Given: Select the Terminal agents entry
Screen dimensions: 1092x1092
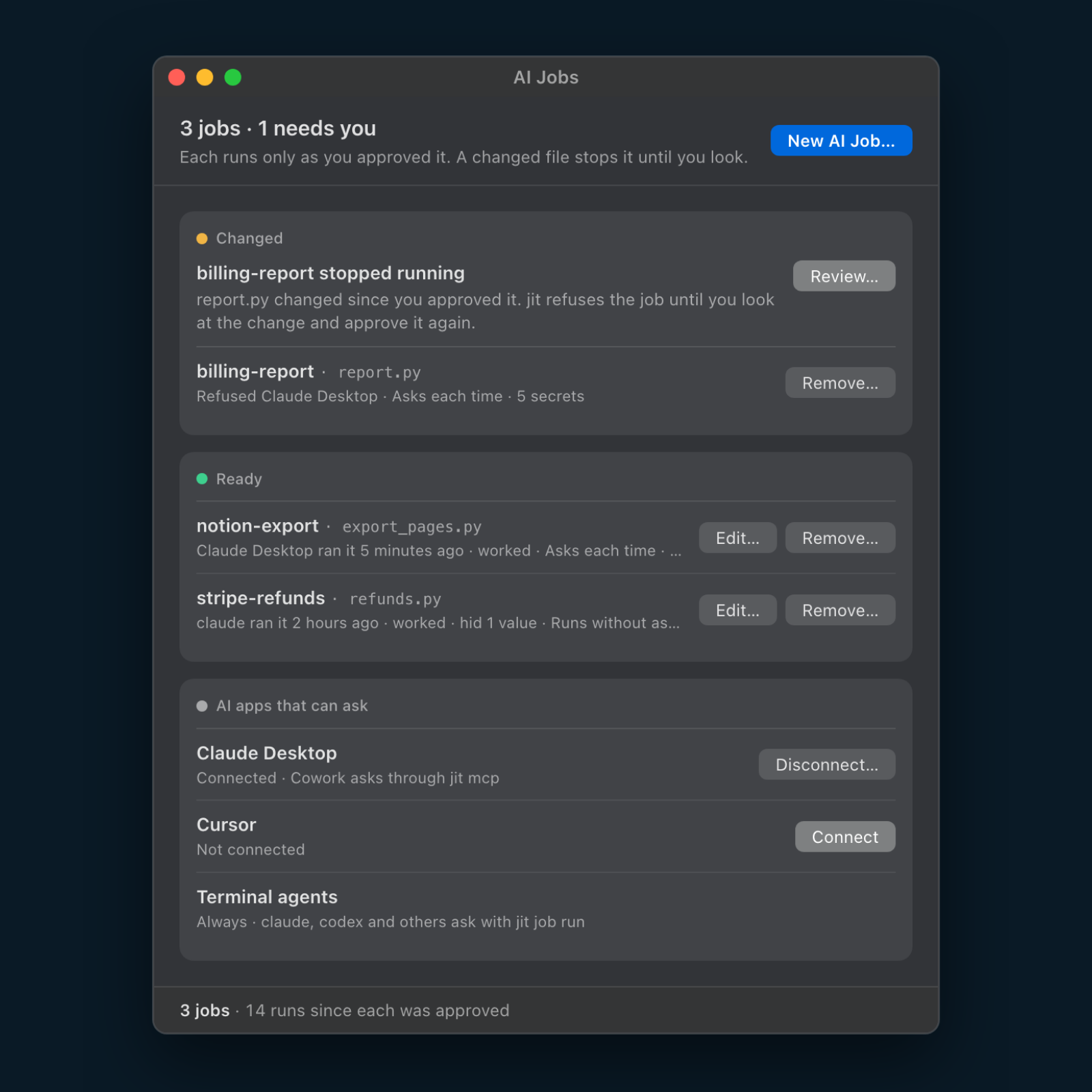Looking at the screenshot, I should pos(268,897).
